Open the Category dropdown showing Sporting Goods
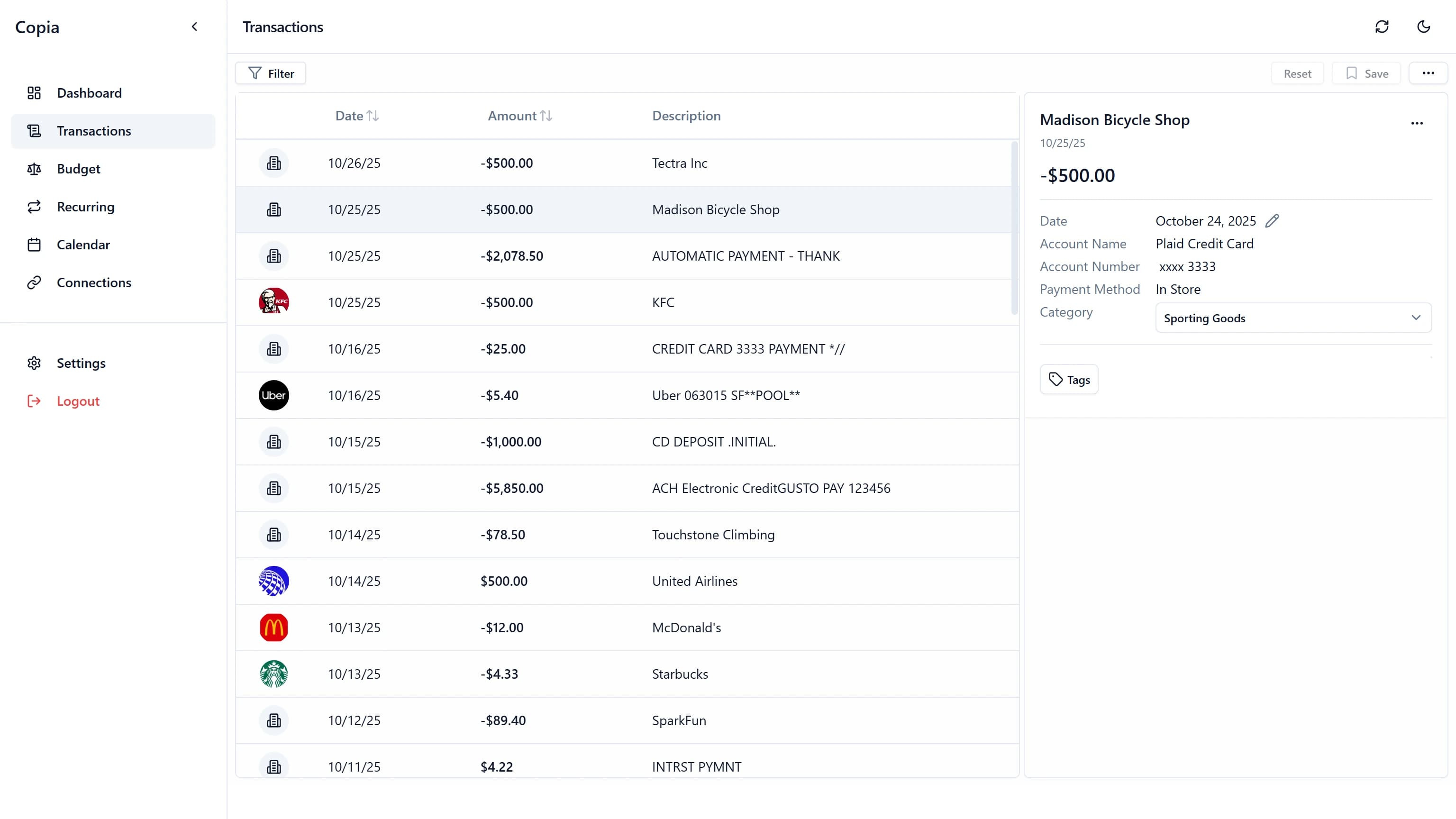The width and height of the screenshot is (1456, 819). tap(1292, 318)
